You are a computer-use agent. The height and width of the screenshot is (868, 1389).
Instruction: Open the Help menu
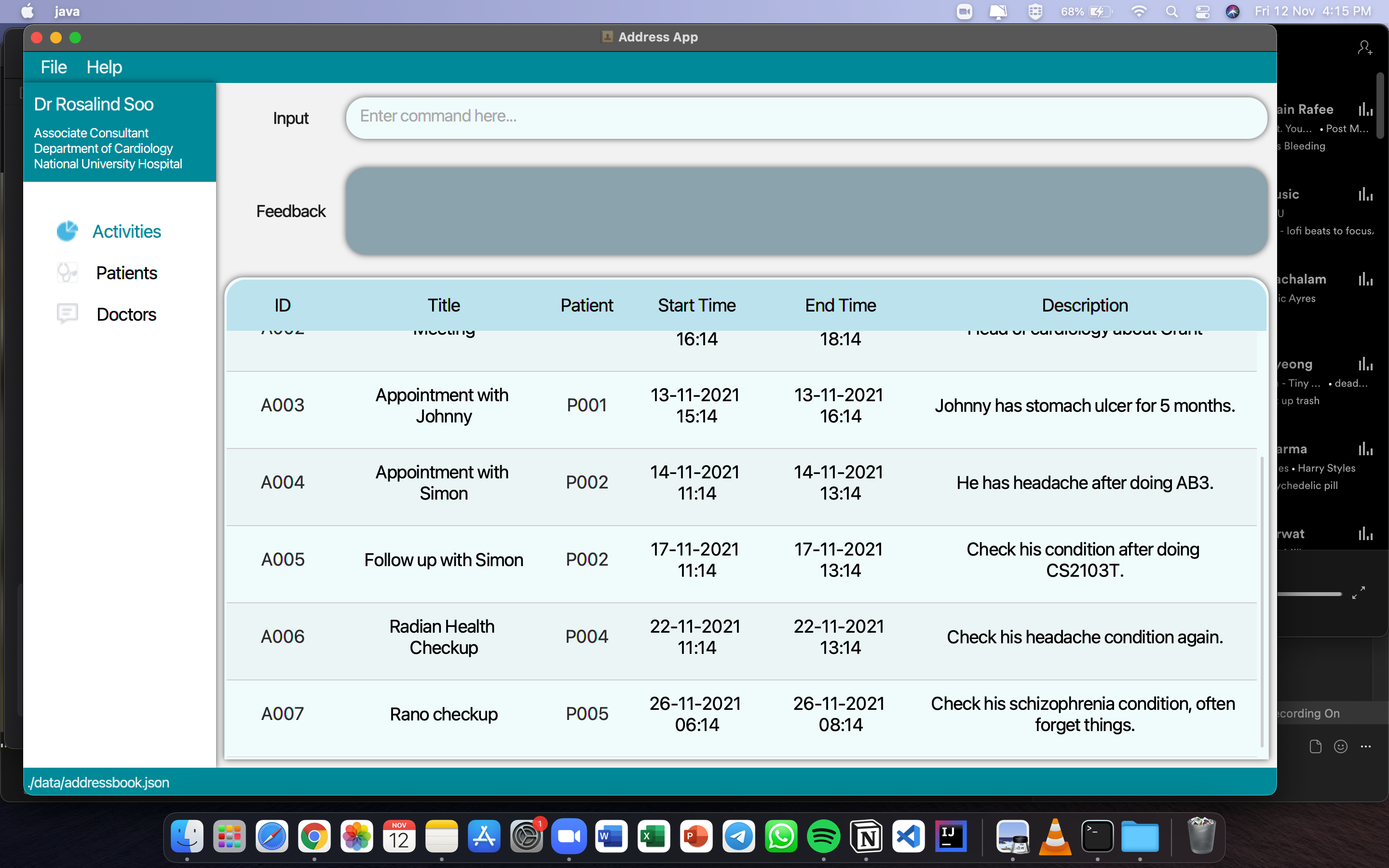click(104, 67)
